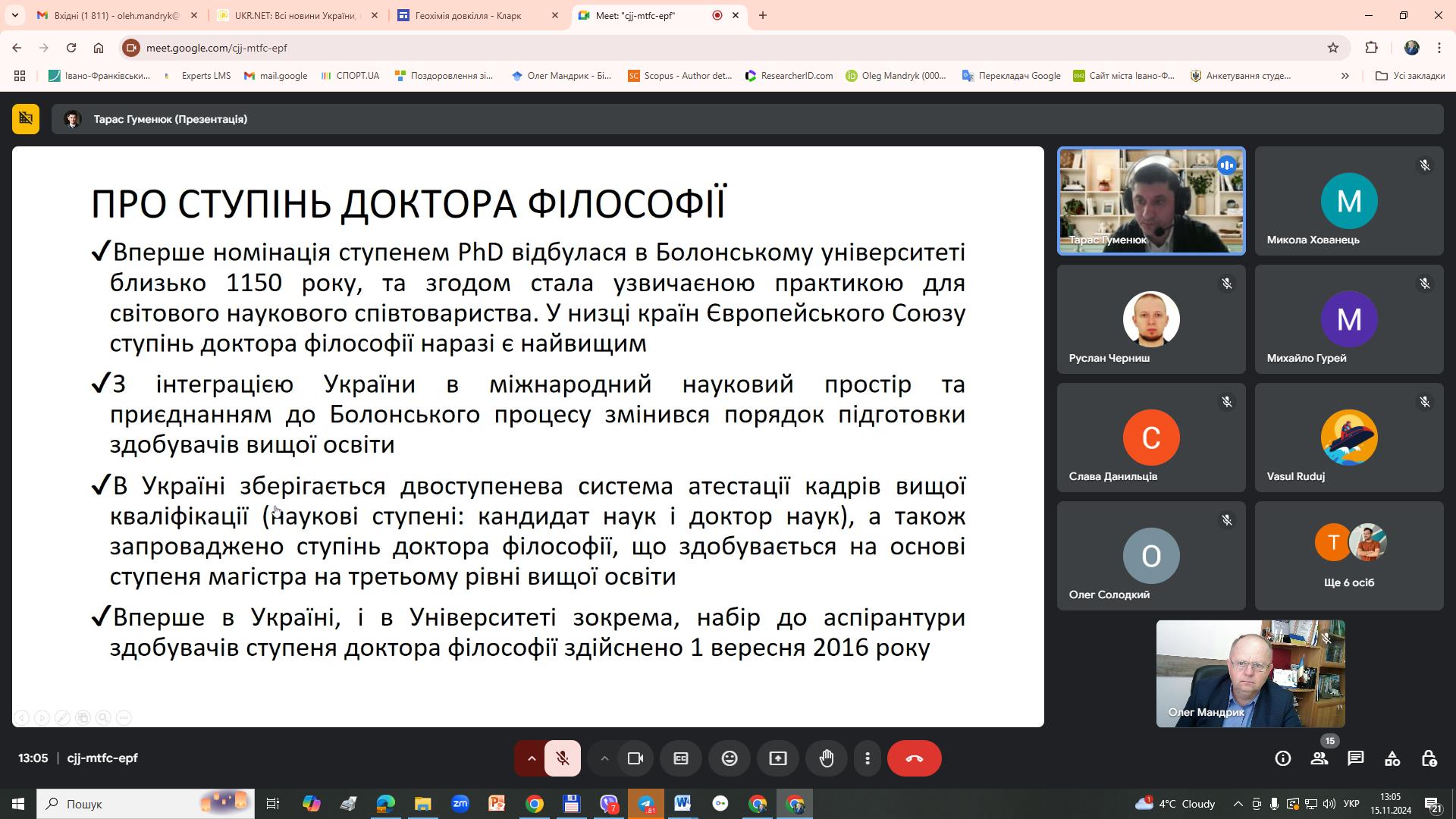This screenshot has width=1456, height=819.
Task: Open host controls via the lock icon
Action: click(x=1429, y=758)
